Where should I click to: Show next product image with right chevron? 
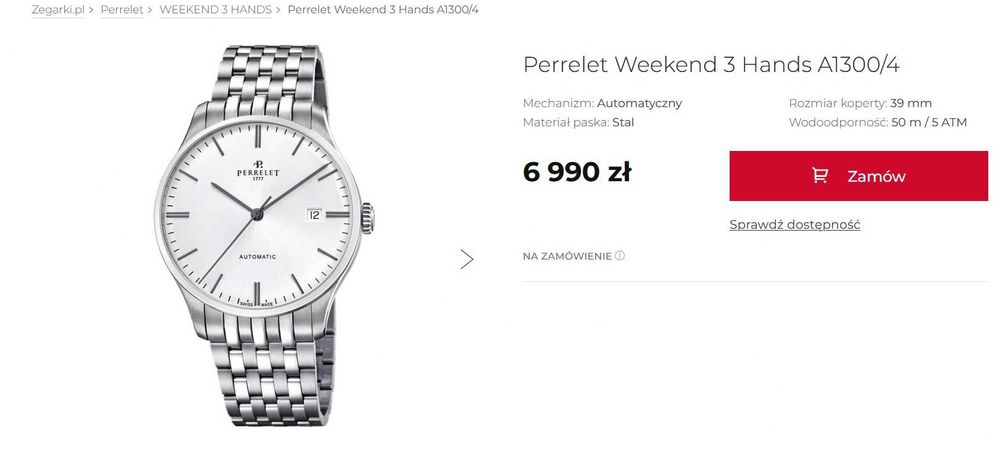tap(467, 259)
